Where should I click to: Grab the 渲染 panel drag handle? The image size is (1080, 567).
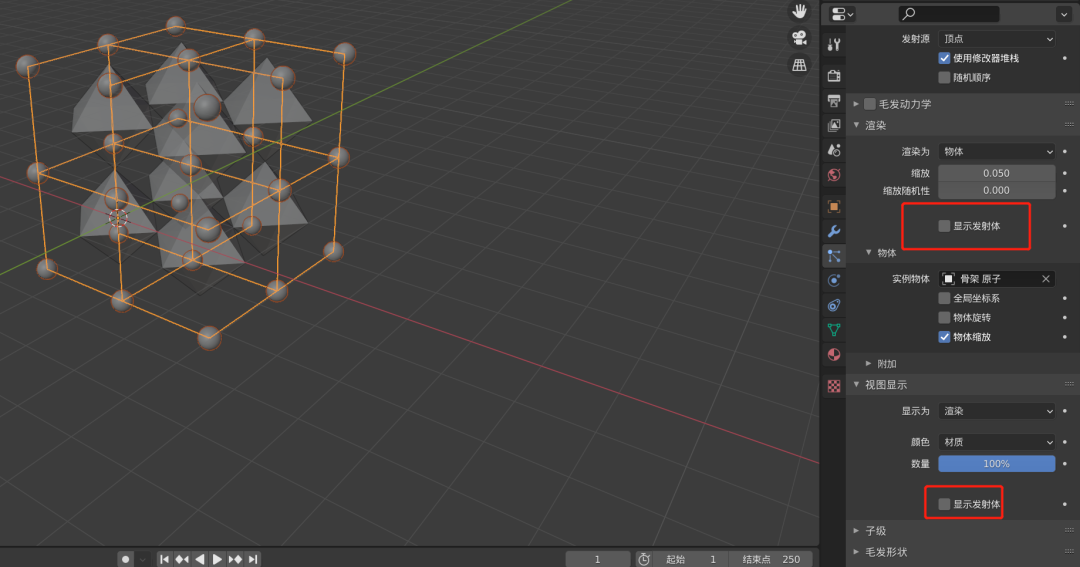[x=1069, y=125]
